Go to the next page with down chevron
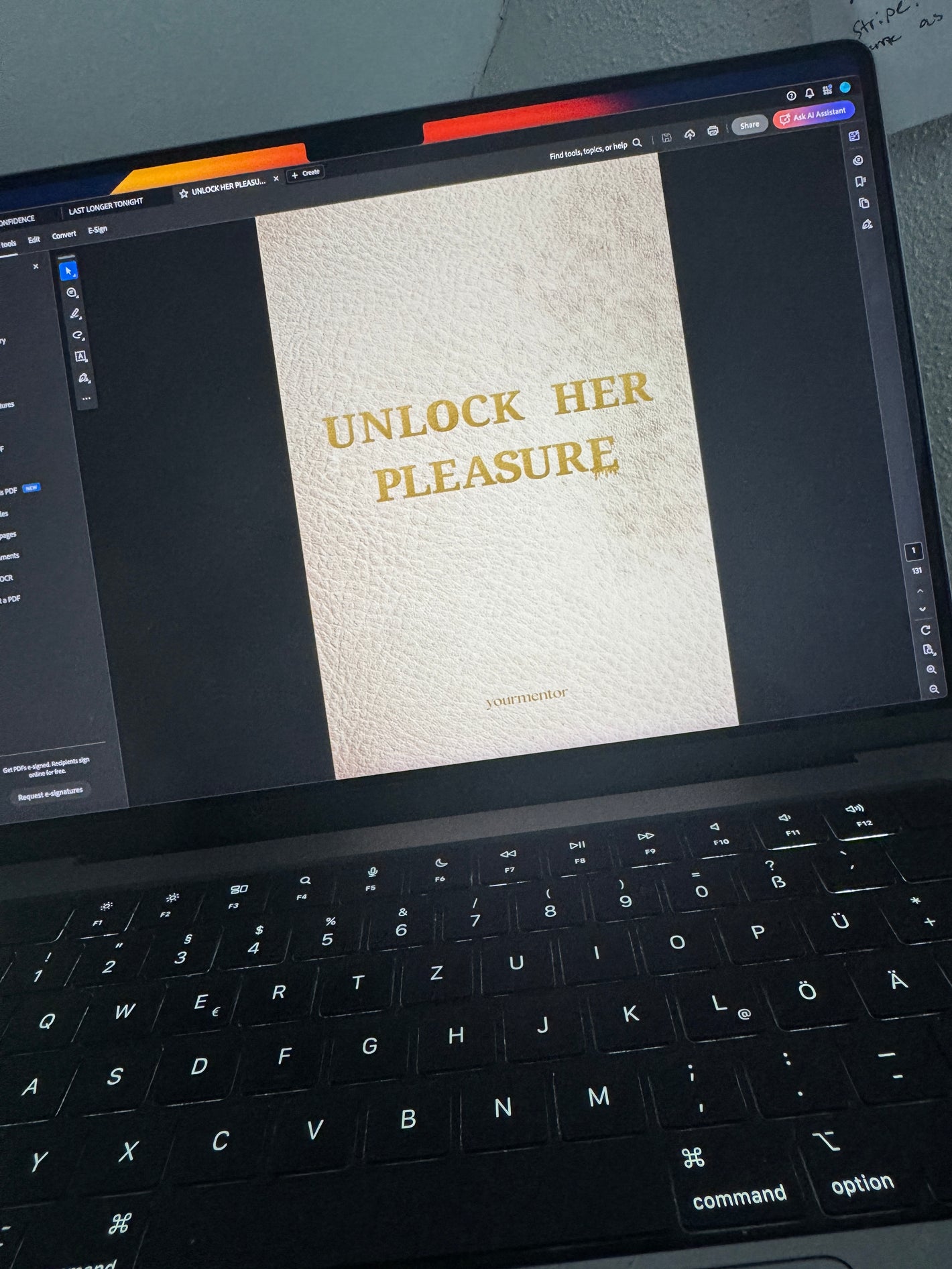This screenshot has width=952, height=1269. pos(923,609)
